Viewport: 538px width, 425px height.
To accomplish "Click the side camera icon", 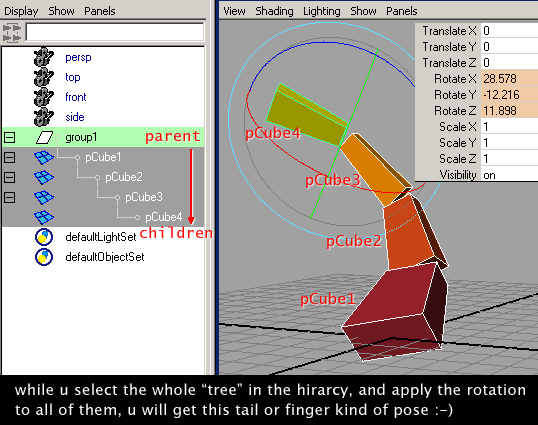I will [x=44, y=117].
